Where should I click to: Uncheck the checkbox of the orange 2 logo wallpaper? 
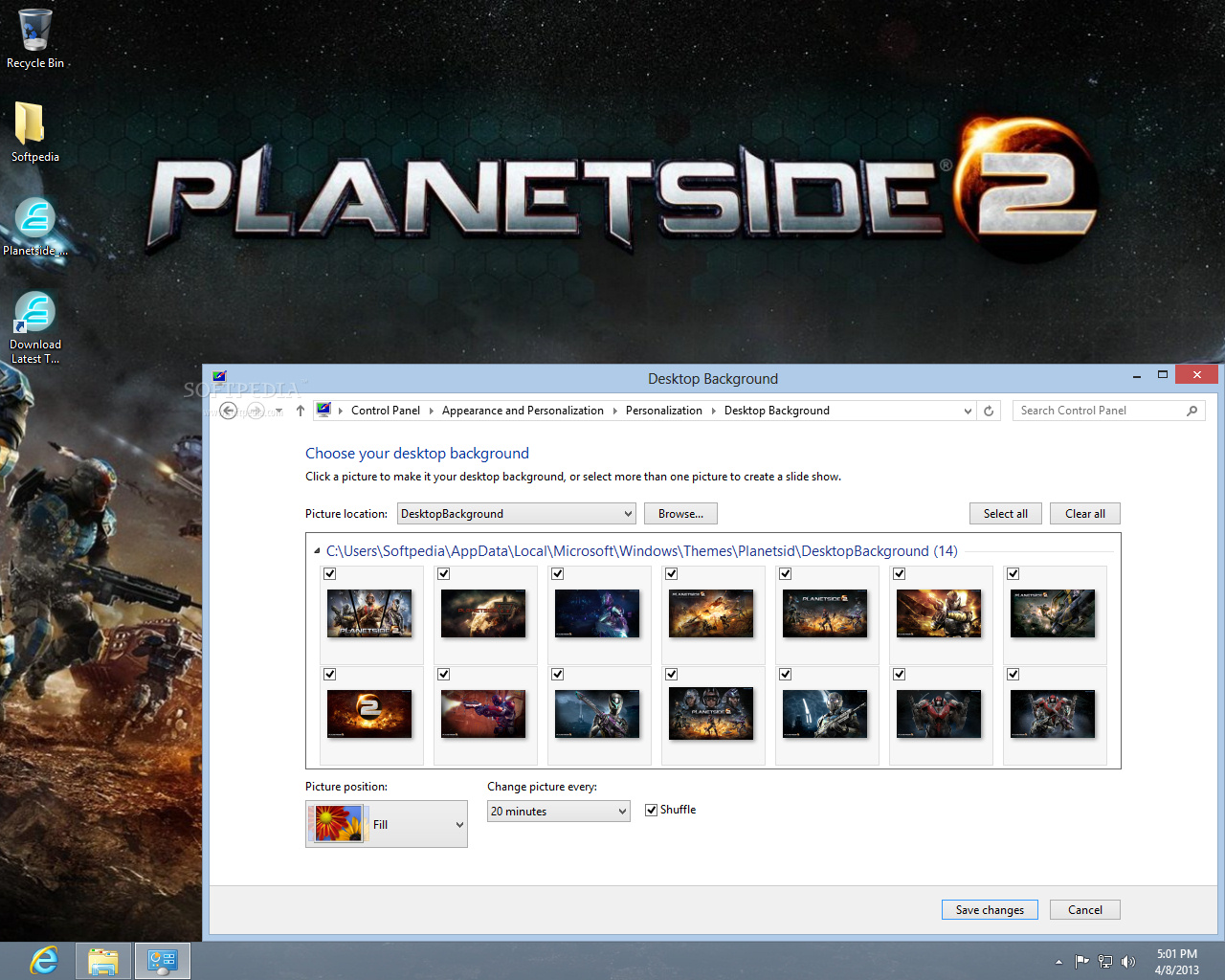[330, 675]
